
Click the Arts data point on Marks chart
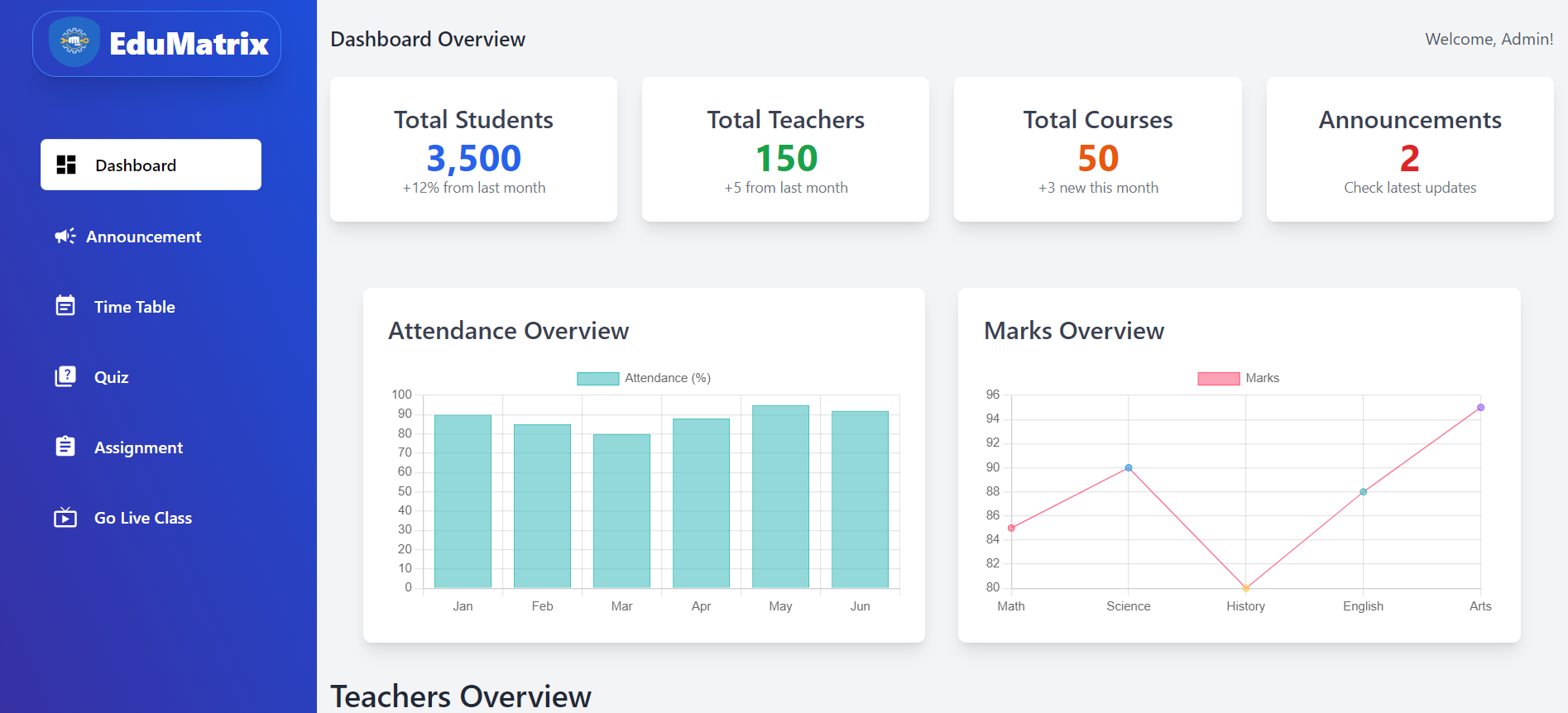point(1480,408)
